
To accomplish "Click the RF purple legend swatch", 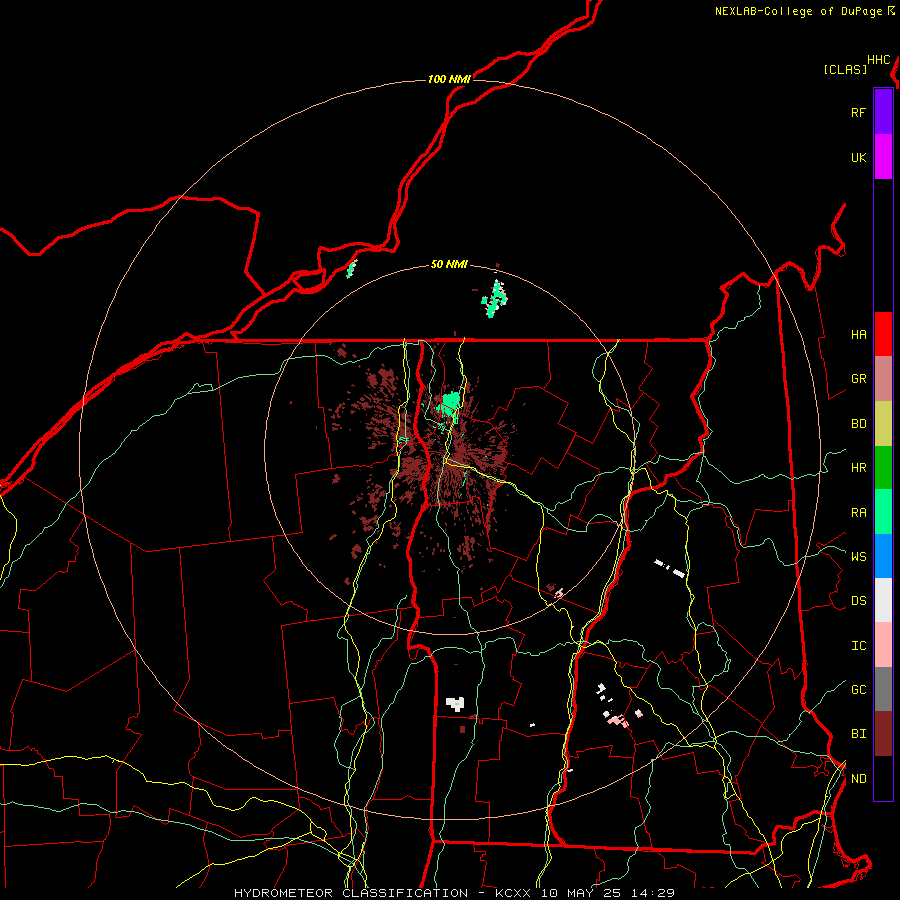I will pyautogui.click(x=883, y=112).
